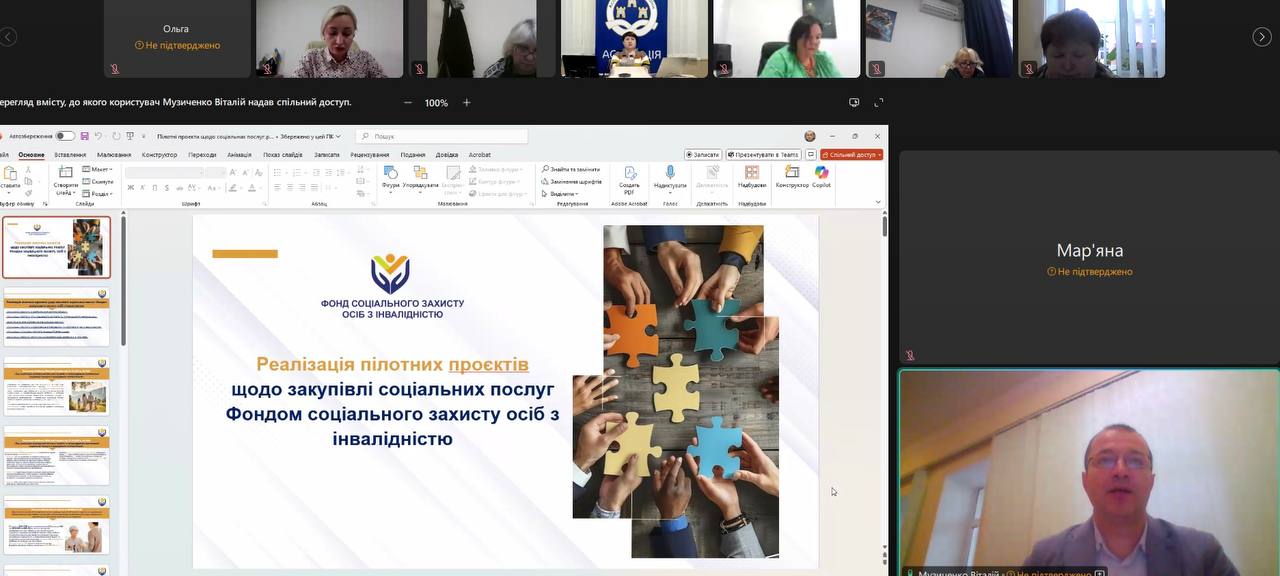This screenshot has height=576, width=1280.
Task: Show next participants with right arrow
Action: click(1262, 37)
